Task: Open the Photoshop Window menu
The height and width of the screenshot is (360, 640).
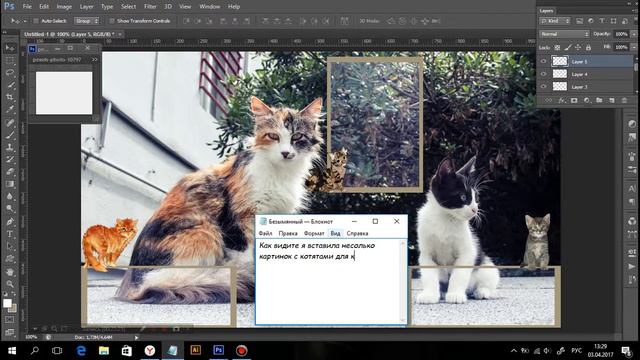Action: click(210, 7)
